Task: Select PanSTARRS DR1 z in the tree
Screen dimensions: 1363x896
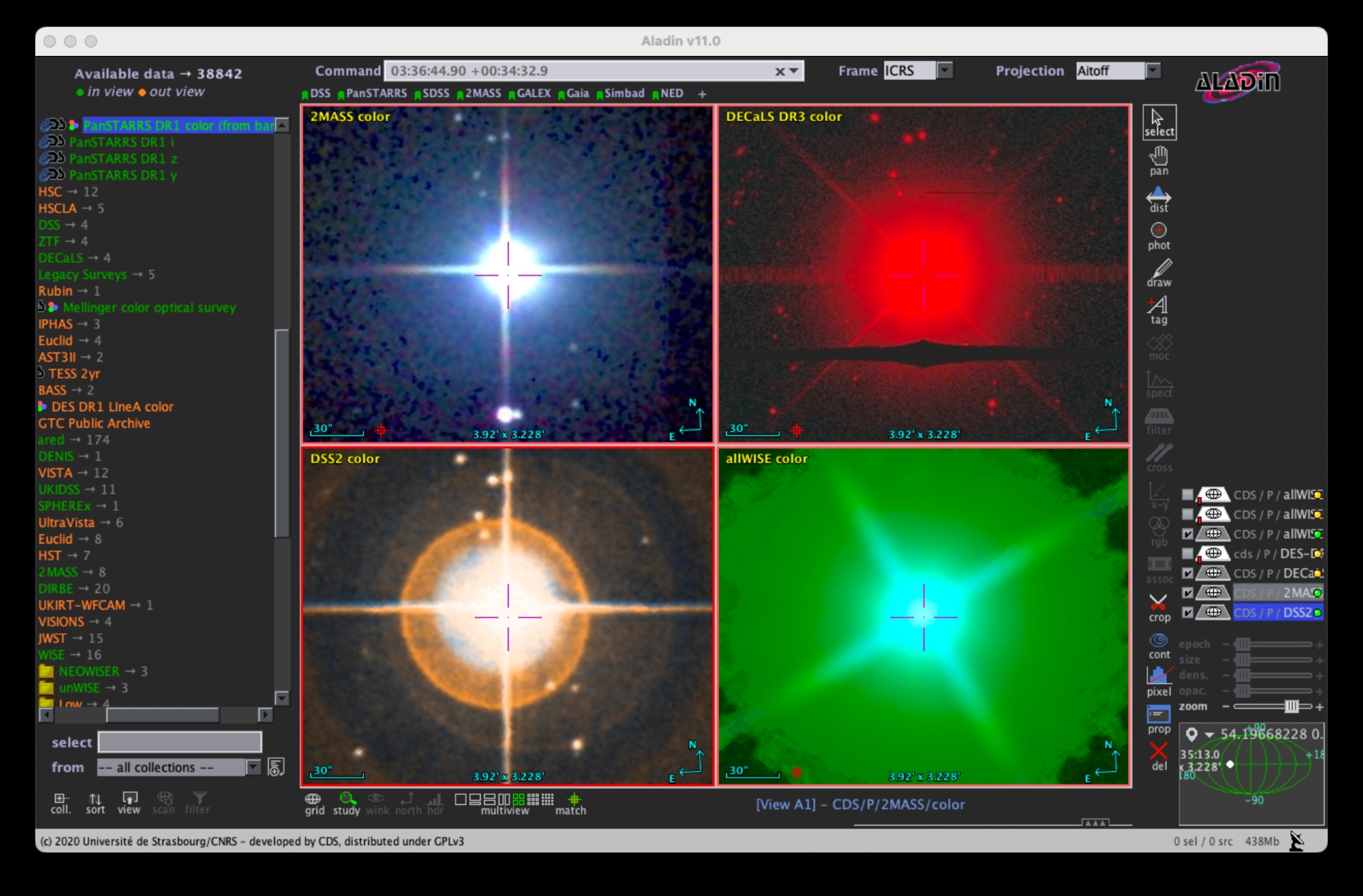Action: (123, 159)
